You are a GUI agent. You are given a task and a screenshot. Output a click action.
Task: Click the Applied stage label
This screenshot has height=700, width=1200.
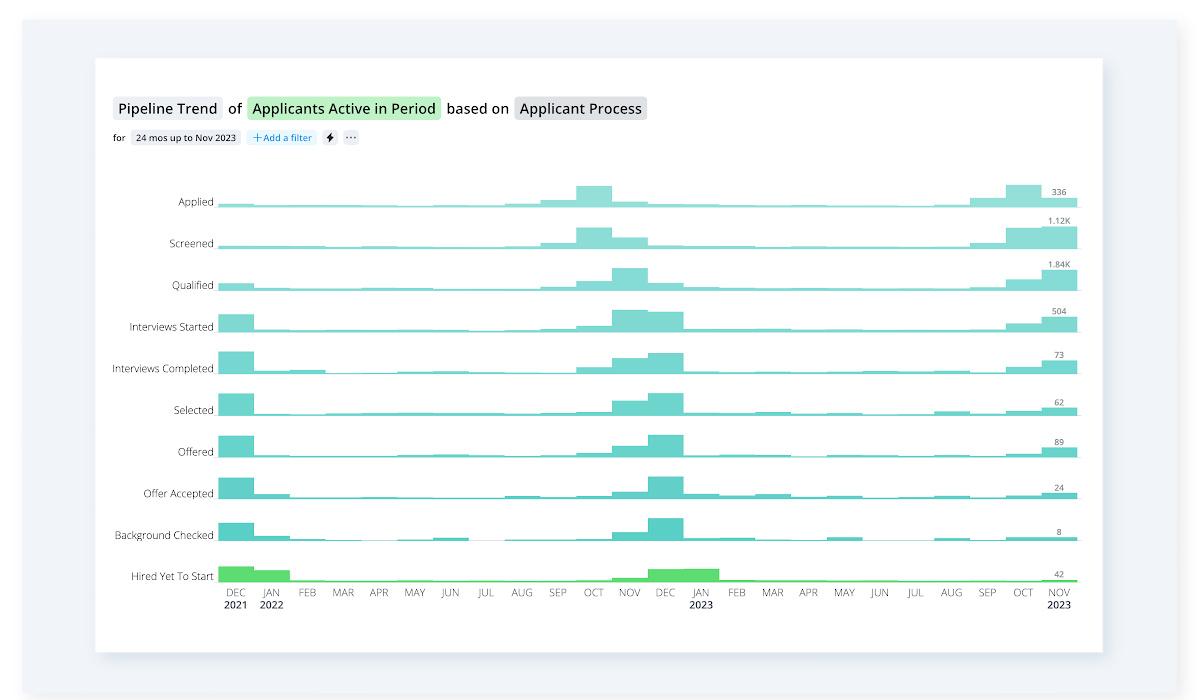[x=196, y=202]
